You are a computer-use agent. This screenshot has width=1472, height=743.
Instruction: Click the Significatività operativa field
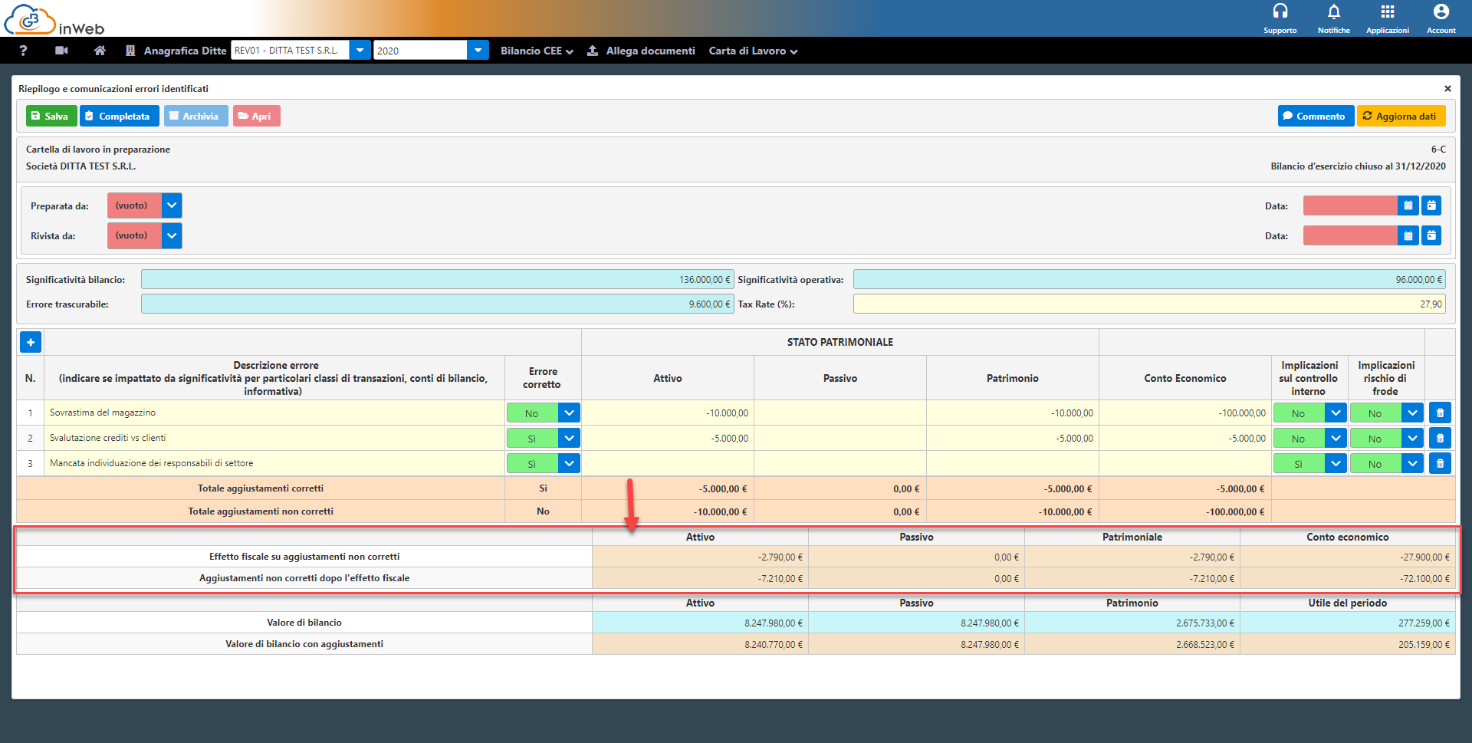click(1149, 280)
